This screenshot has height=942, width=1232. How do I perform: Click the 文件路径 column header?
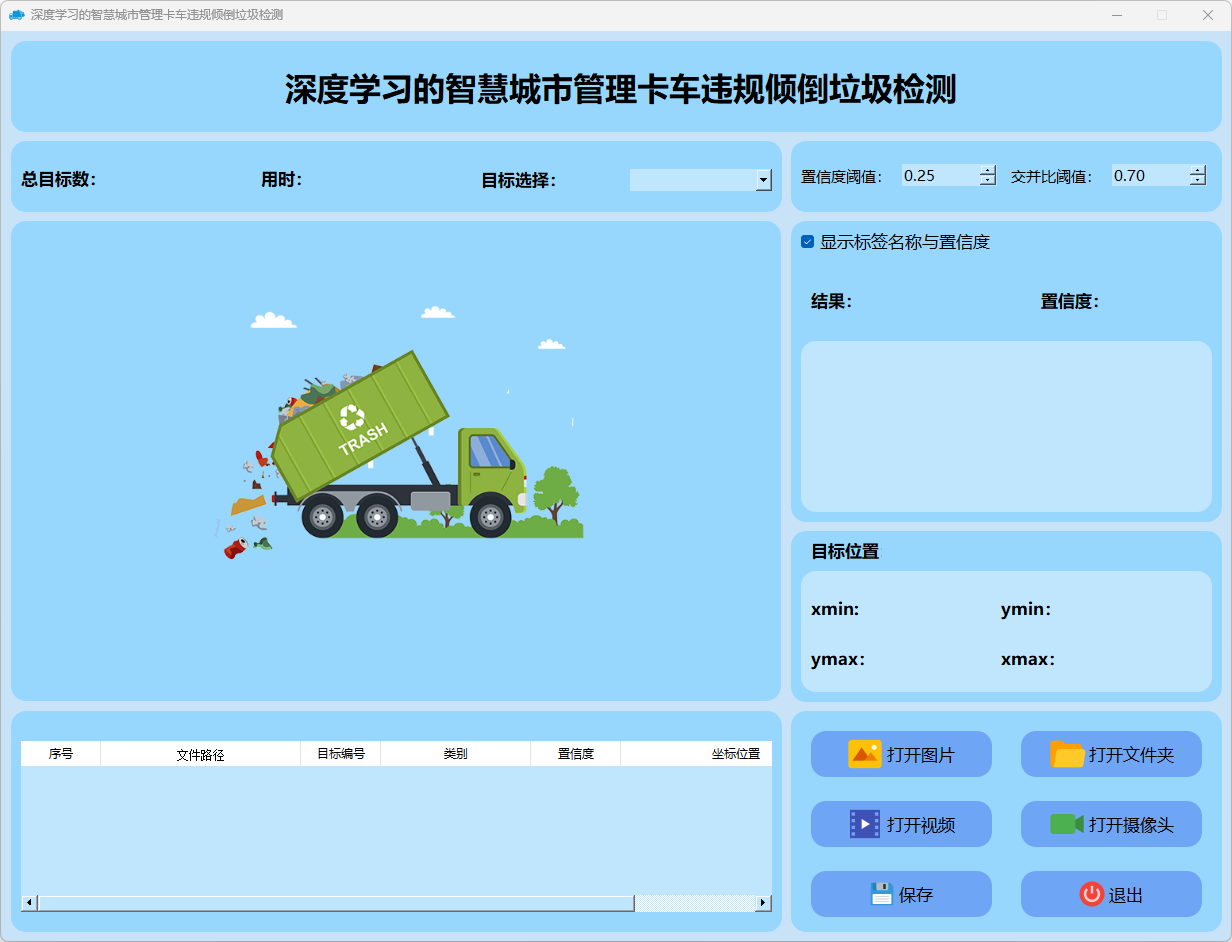(x=200, y=754)
